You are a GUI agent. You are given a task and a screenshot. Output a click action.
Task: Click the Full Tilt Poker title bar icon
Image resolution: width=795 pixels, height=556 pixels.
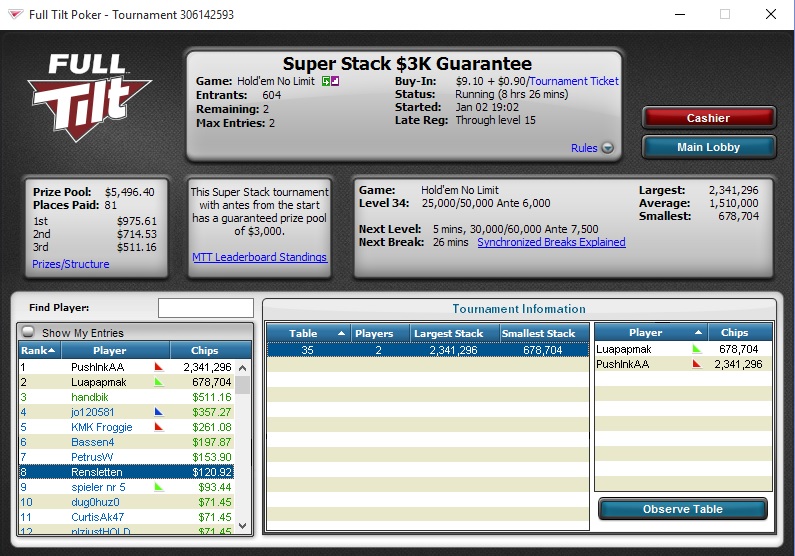(15, 14)
